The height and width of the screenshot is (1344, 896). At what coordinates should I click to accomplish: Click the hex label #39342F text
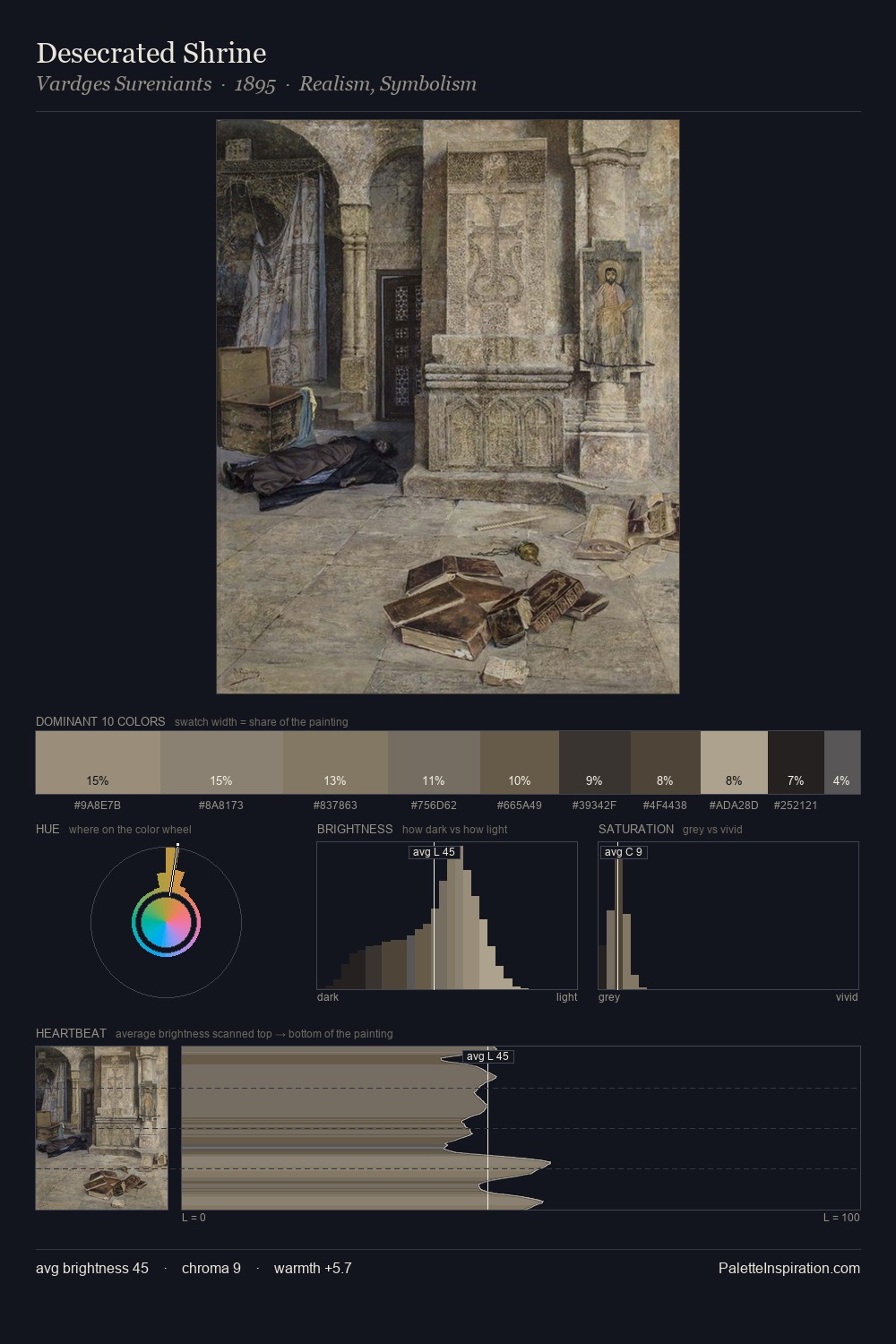point(594,805)
